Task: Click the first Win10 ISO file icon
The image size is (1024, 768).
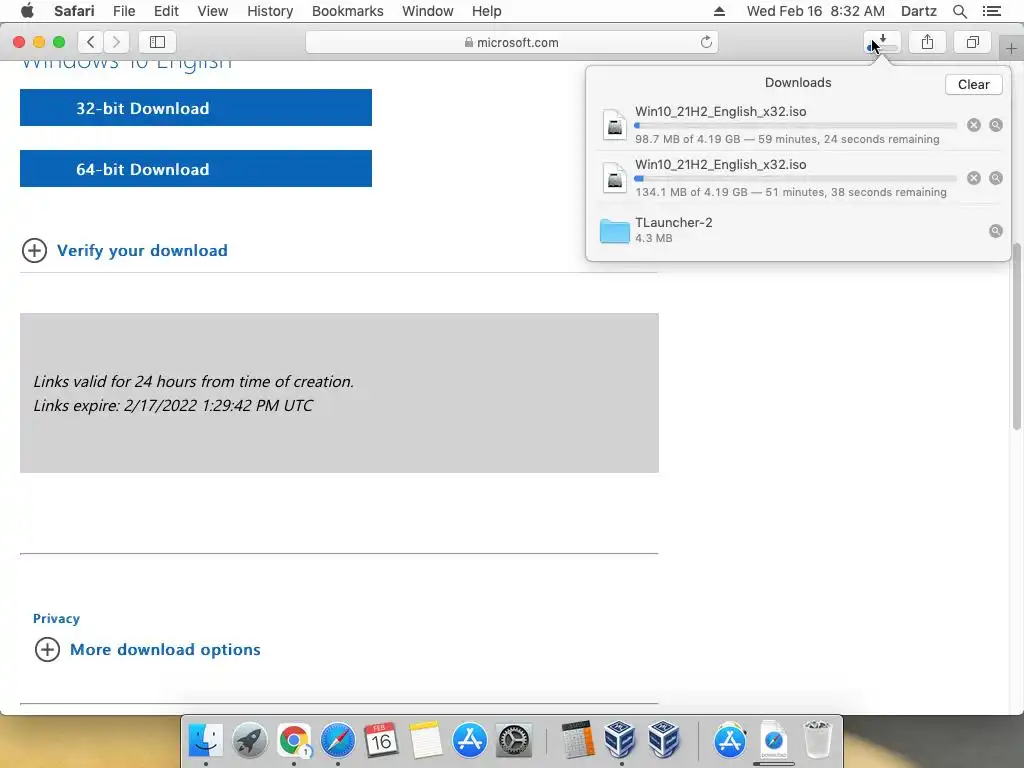Action: pyautogui.click(x=615, y=125)
